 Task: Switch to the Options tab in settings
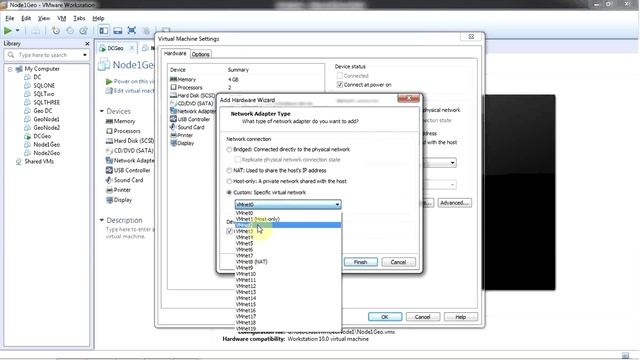coord(200,54)
